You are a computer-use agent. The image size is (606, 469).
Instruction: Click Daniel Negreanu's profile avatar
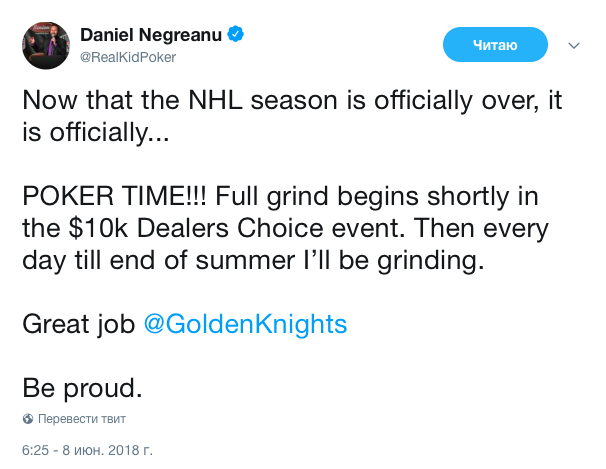(x=45, y=44)
